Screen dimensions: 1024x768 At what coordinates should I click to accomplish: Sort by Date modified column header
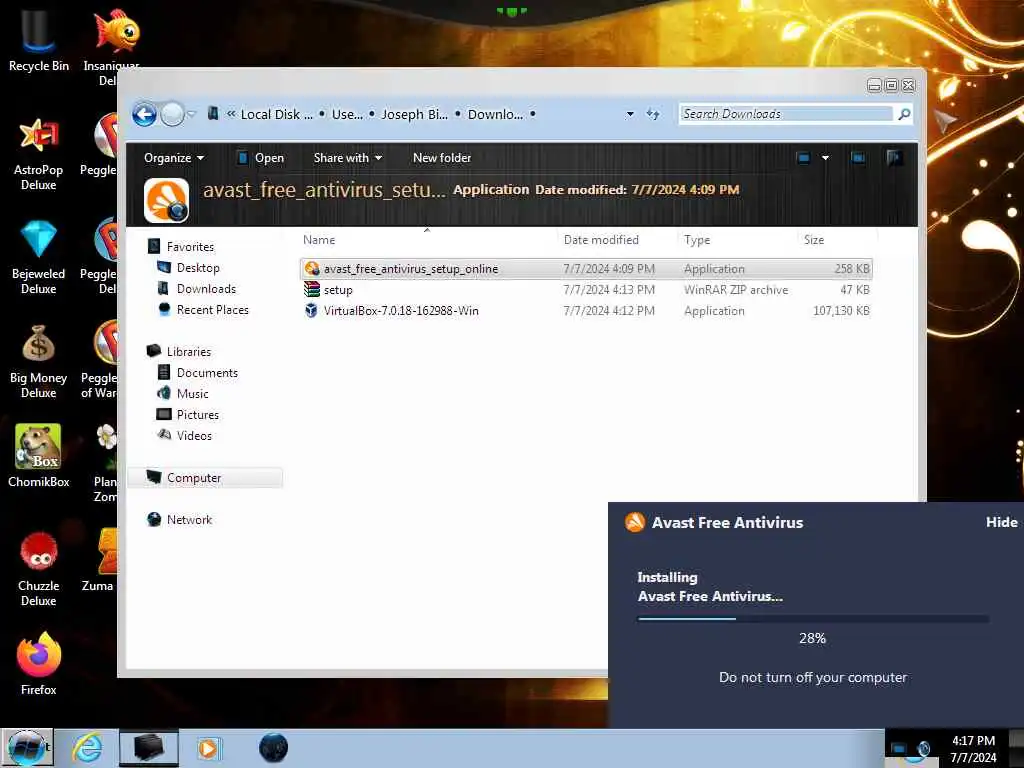[x=616, y=240]
